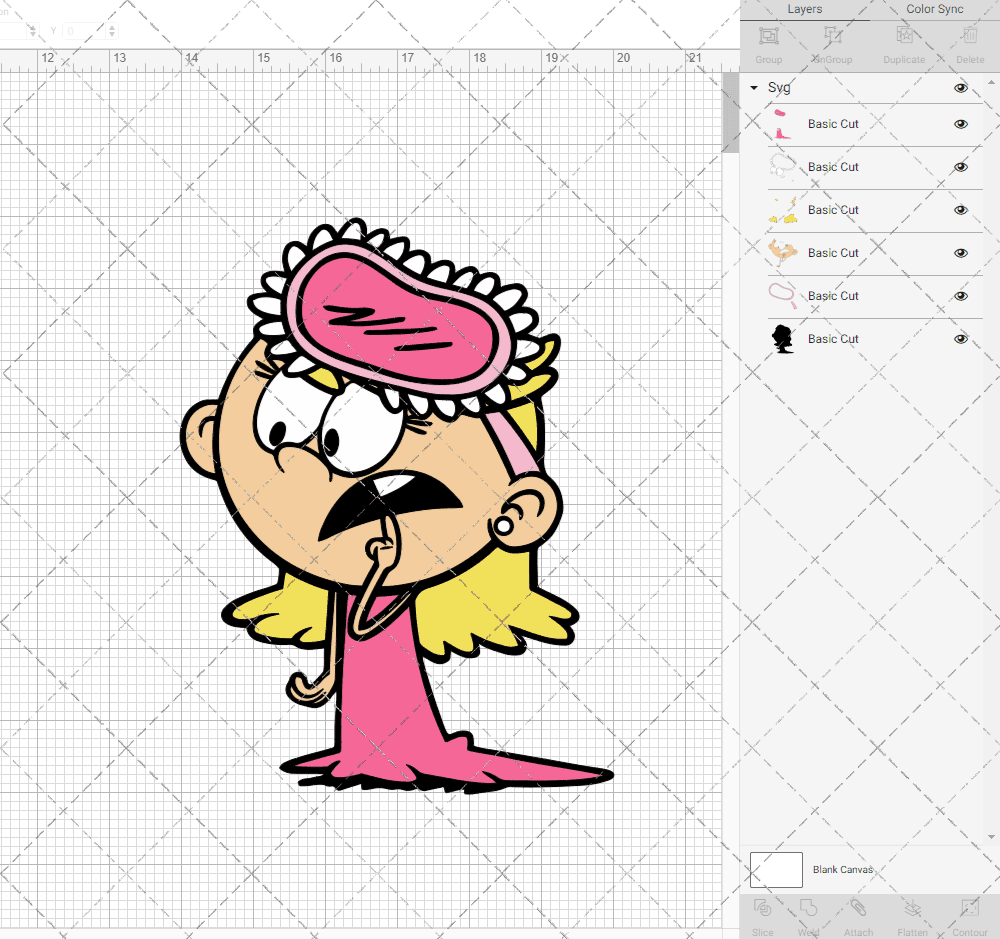Click the Flatten tool icon
1000x939 pixels.
[913, 908]
